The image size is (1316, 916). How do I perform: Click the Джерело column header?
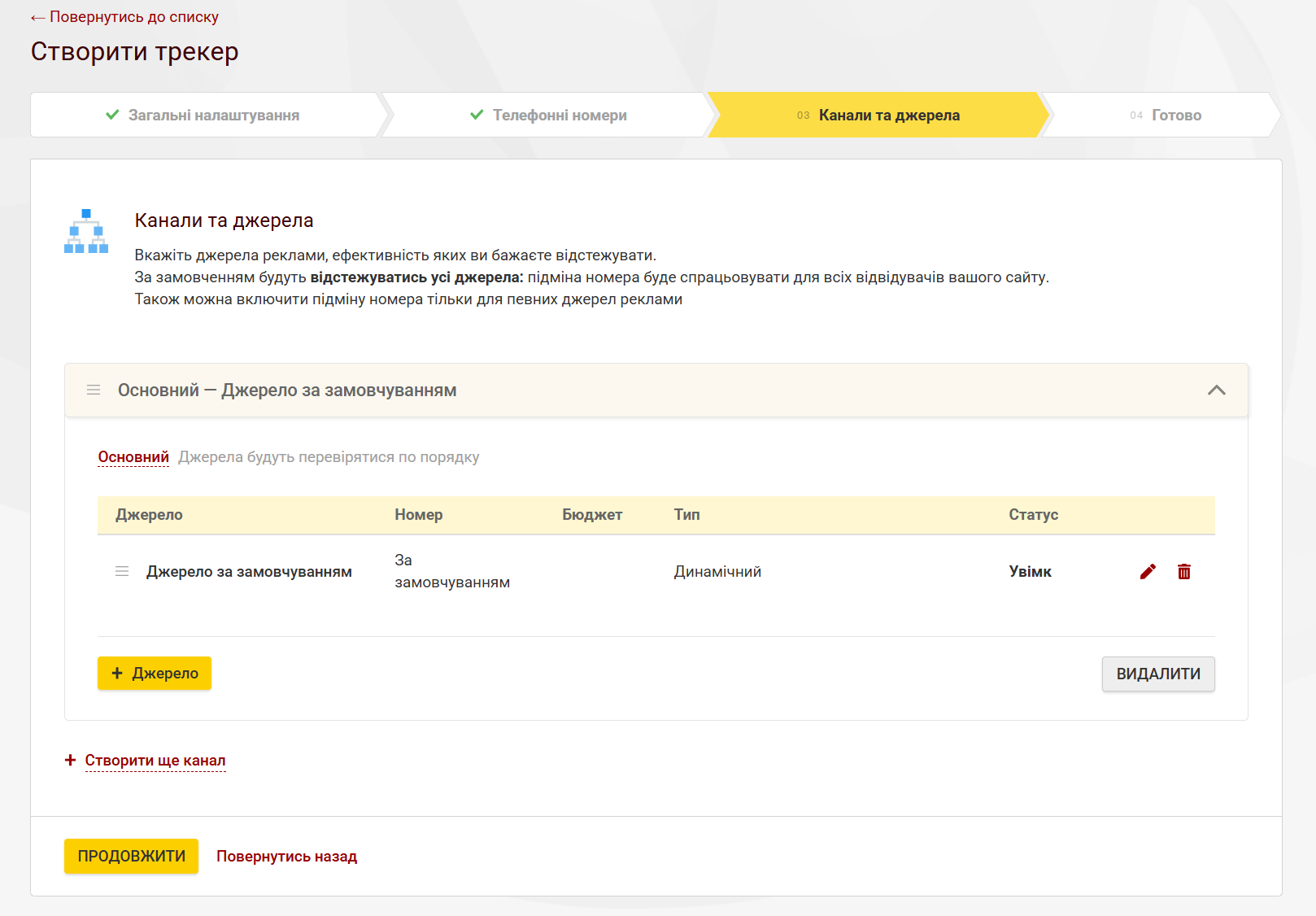[x=149, y=515]
